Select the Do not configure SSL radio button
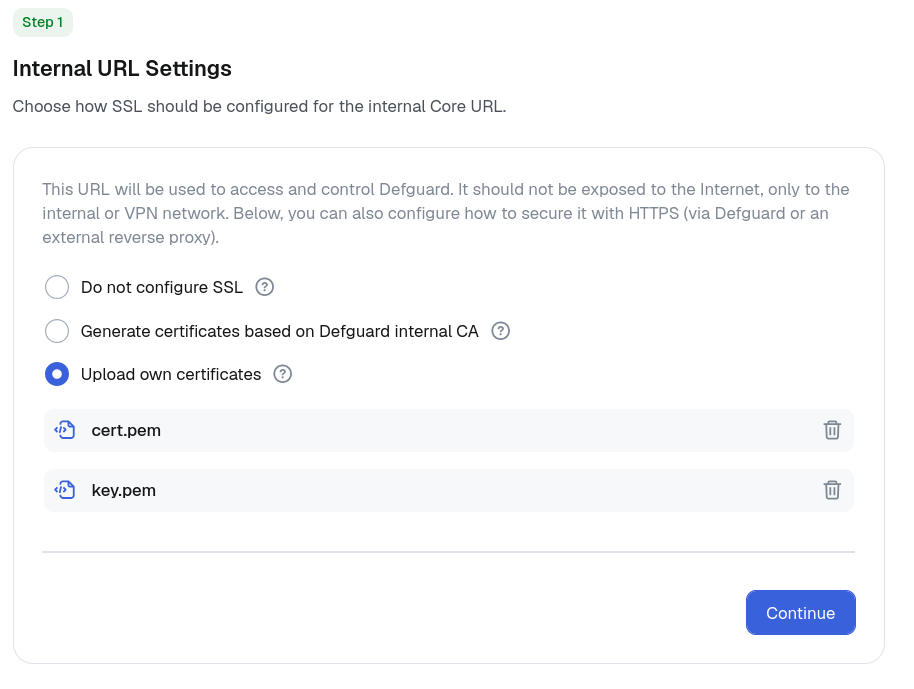The height and width of the screenshot is (689, 914). [x=57, y=287]
